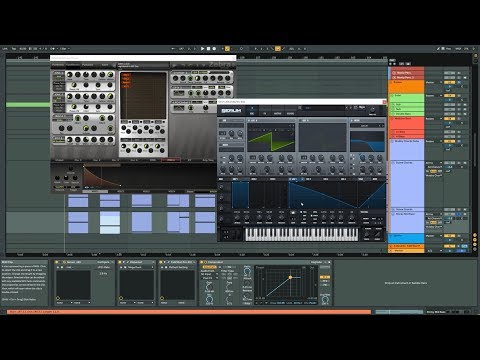Click a key on Serum's piano keyboard
This screenshot has height=360, width=480.
click(x=302, y=234)
